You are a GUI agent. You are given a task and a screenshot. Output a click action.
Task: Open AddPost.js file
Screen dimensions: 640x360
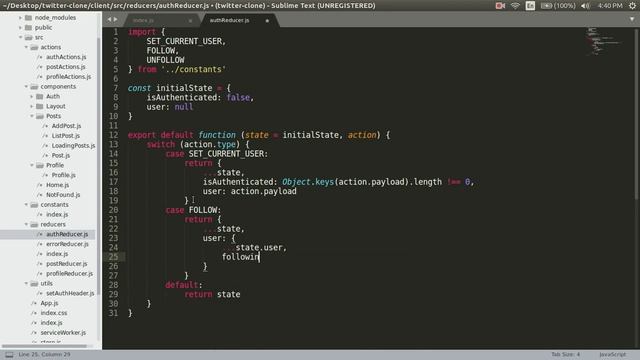point(66,126)
